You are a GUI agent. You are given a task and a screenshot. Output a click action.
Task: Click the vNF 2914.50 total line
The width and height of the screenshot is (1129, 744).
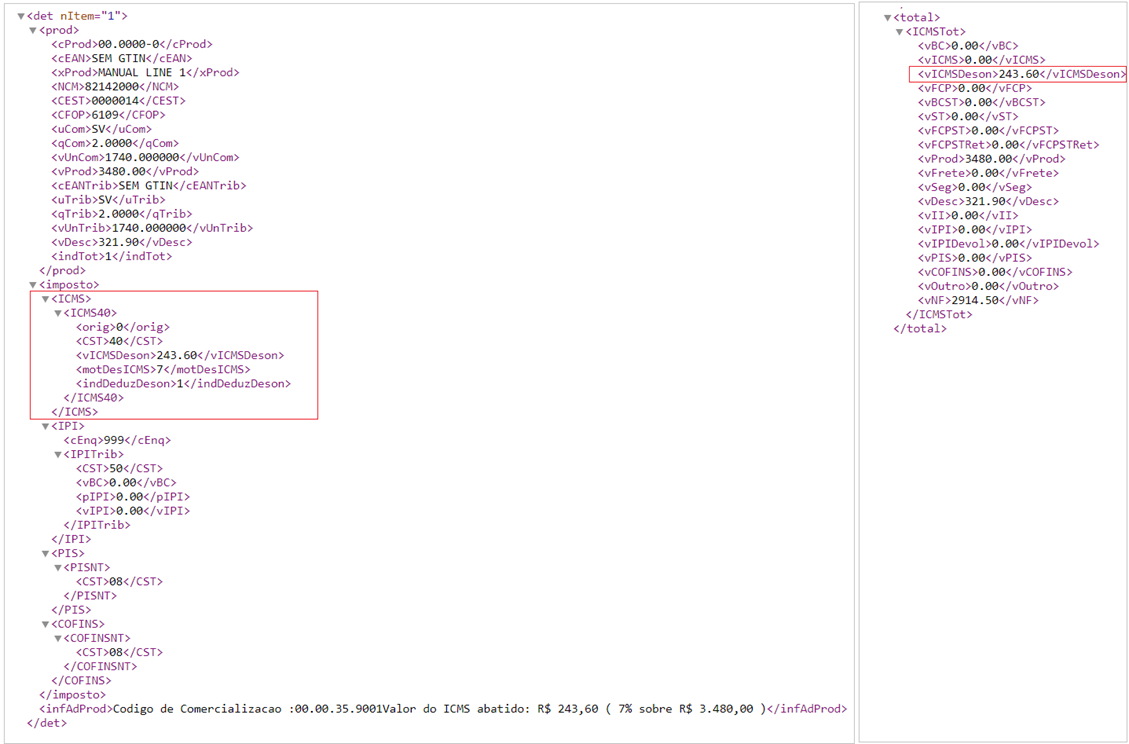(976, 300)
